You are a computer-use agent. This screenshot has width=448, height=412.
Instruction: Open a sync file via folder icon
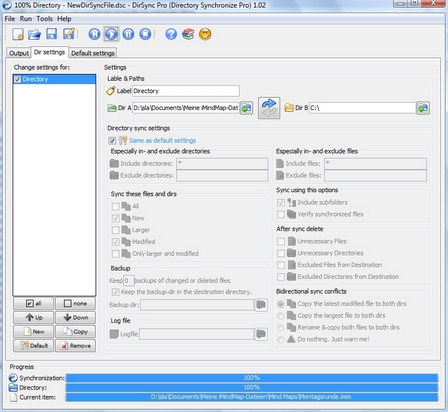click(x=34, y=34)
